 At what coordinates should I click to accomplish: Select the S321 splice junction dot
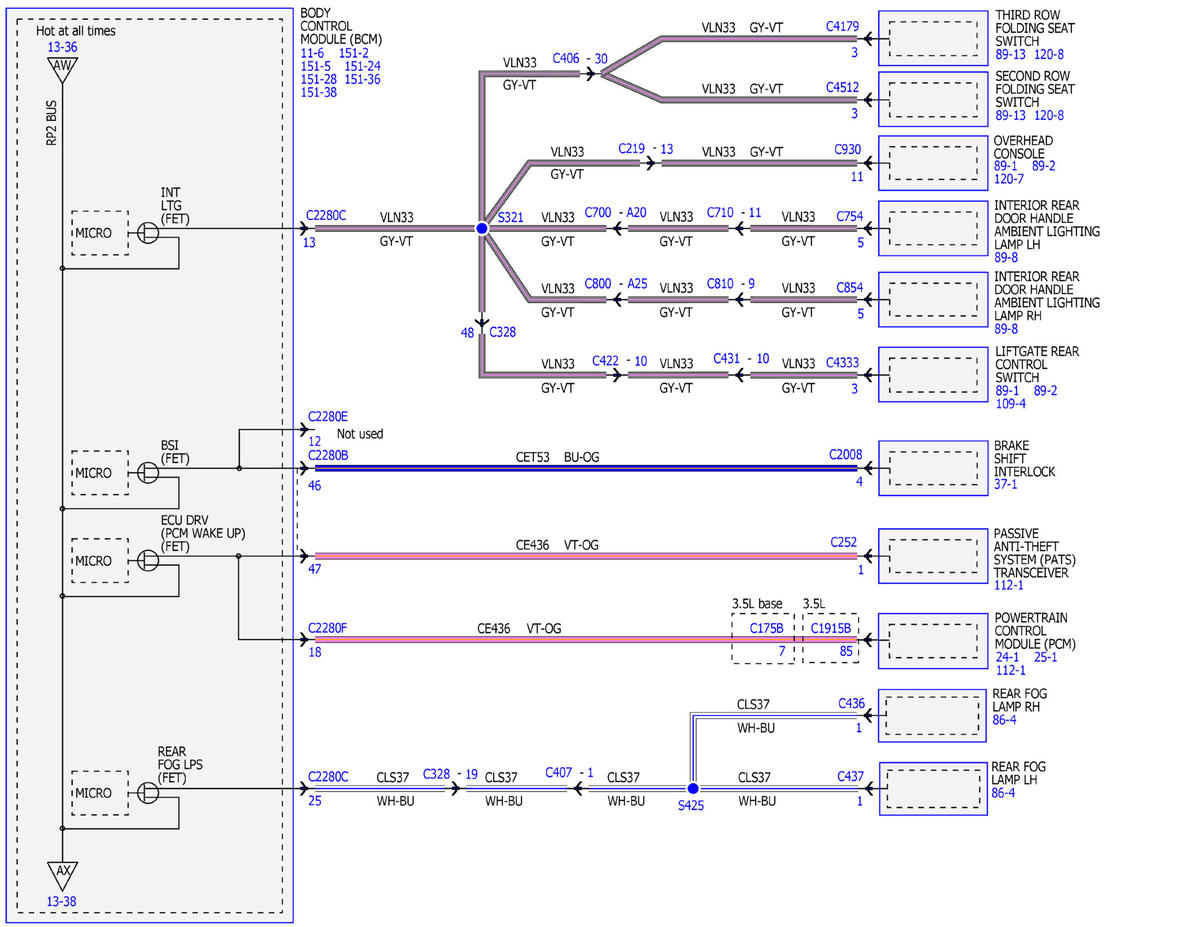point(481,229)
